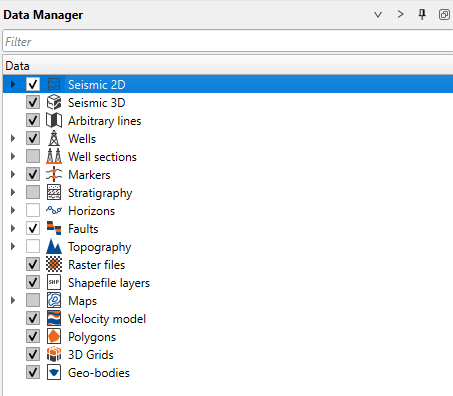The image size is (453, 396).
Task: Click the Seismic 3D cube icon
Action: [54, 102]
